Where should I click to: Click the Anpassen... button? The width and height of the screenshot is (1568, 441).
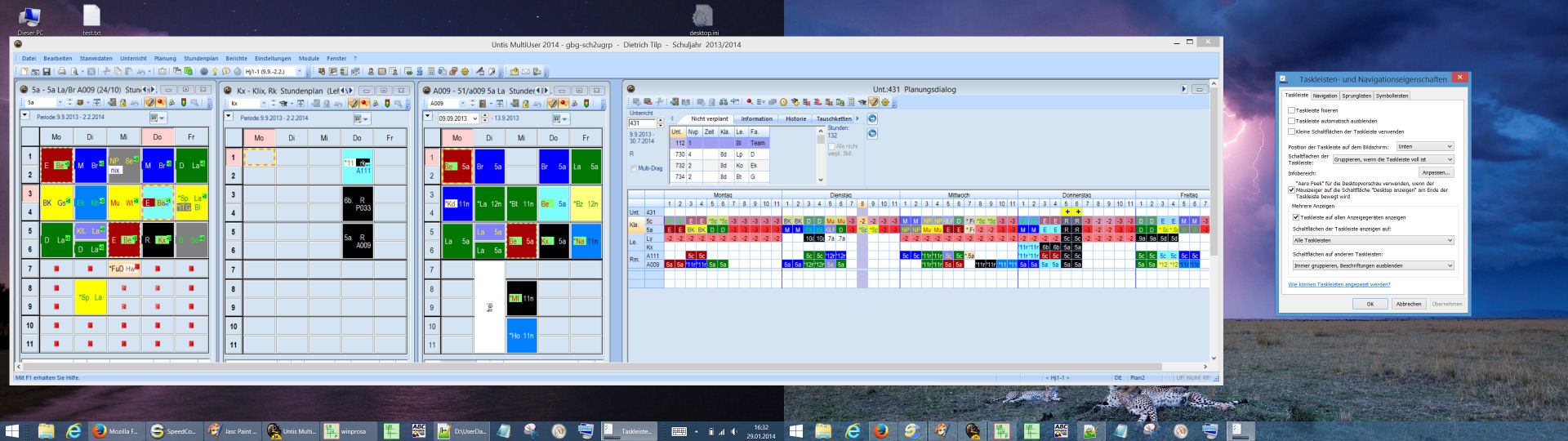1436,172
